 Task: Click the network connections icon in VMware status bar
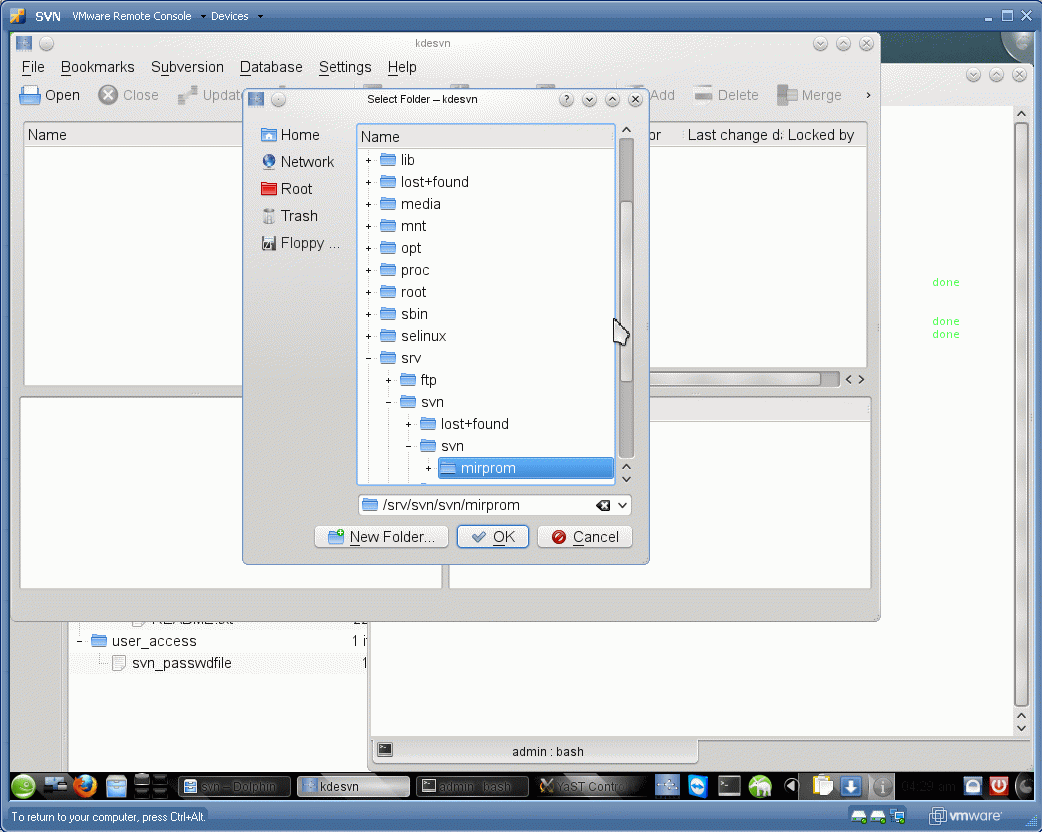[x=898, y=815]
